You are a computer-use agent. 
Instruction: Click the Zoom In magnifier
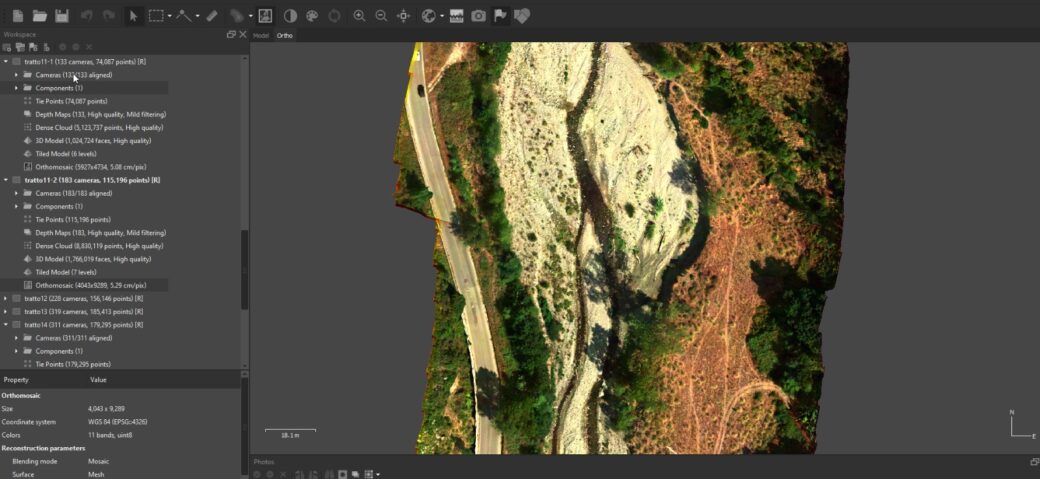click(x=359, y=16)
